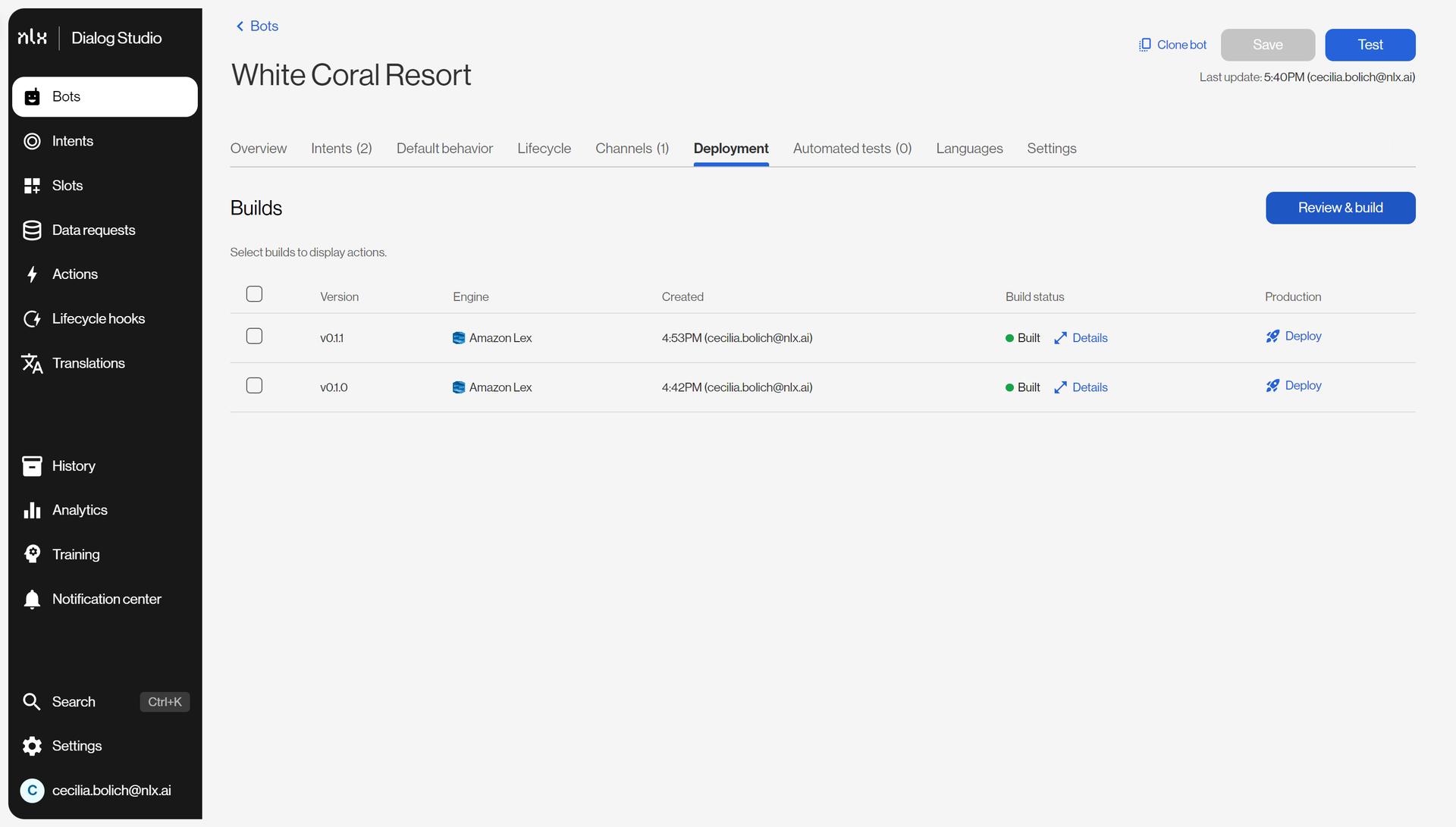
Task: Click the greyed Save button
Action: pos(1268,45)
